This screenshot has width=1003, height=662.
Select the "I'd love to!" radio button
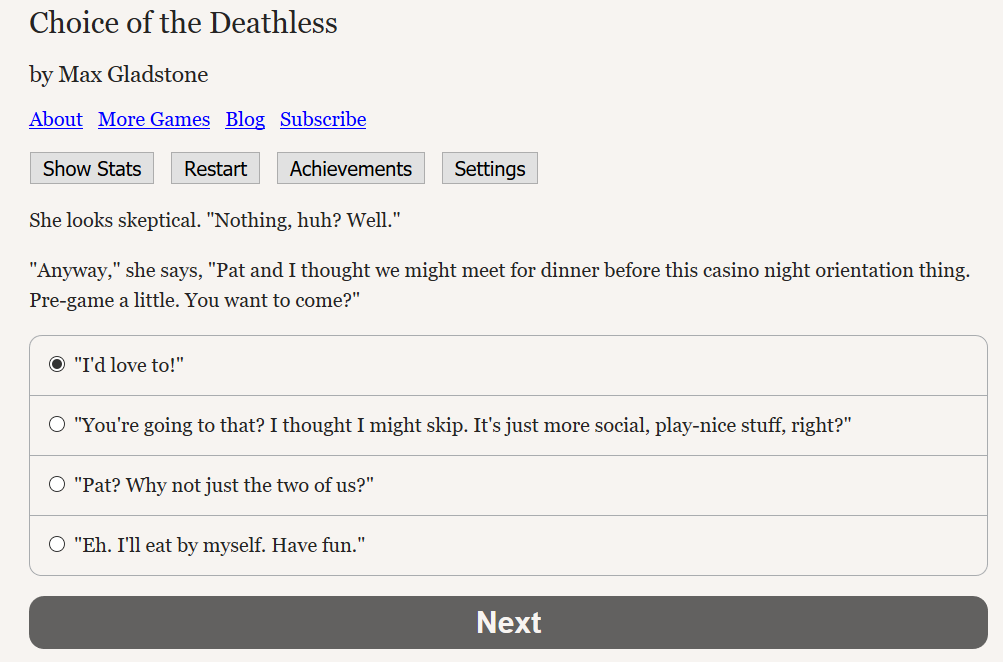pyautogui.click(x=57, y=365)
